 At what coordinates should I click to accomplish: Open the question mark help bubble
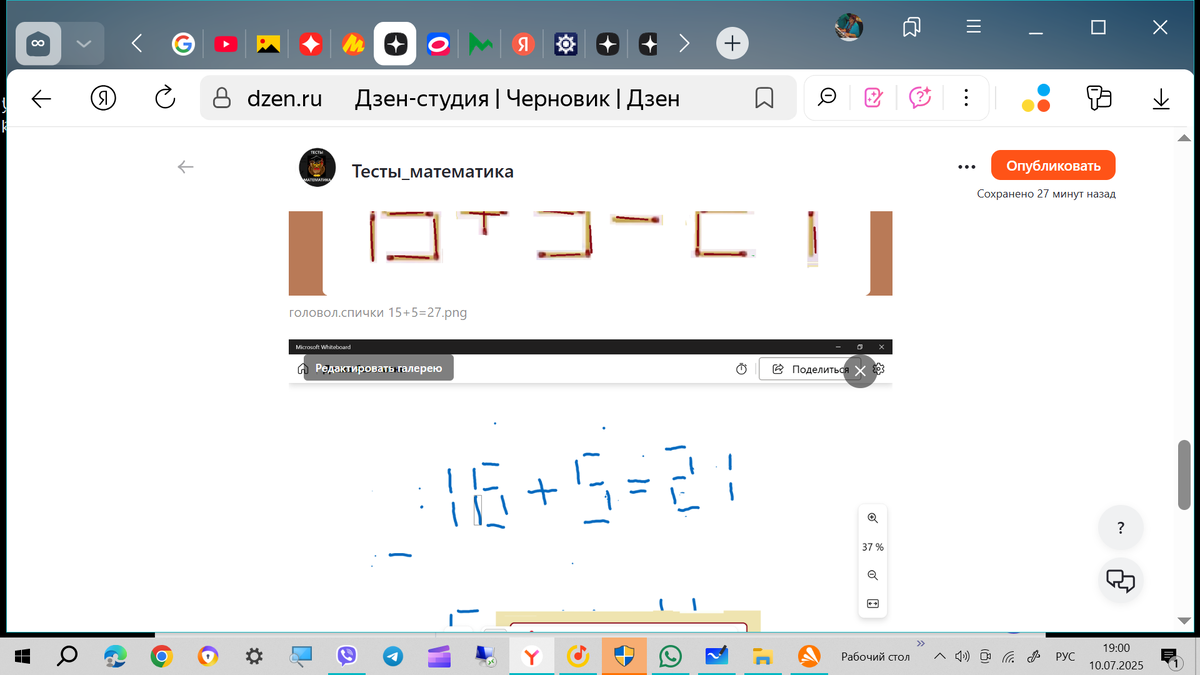pyautogui.click(x=1120, y=527)
